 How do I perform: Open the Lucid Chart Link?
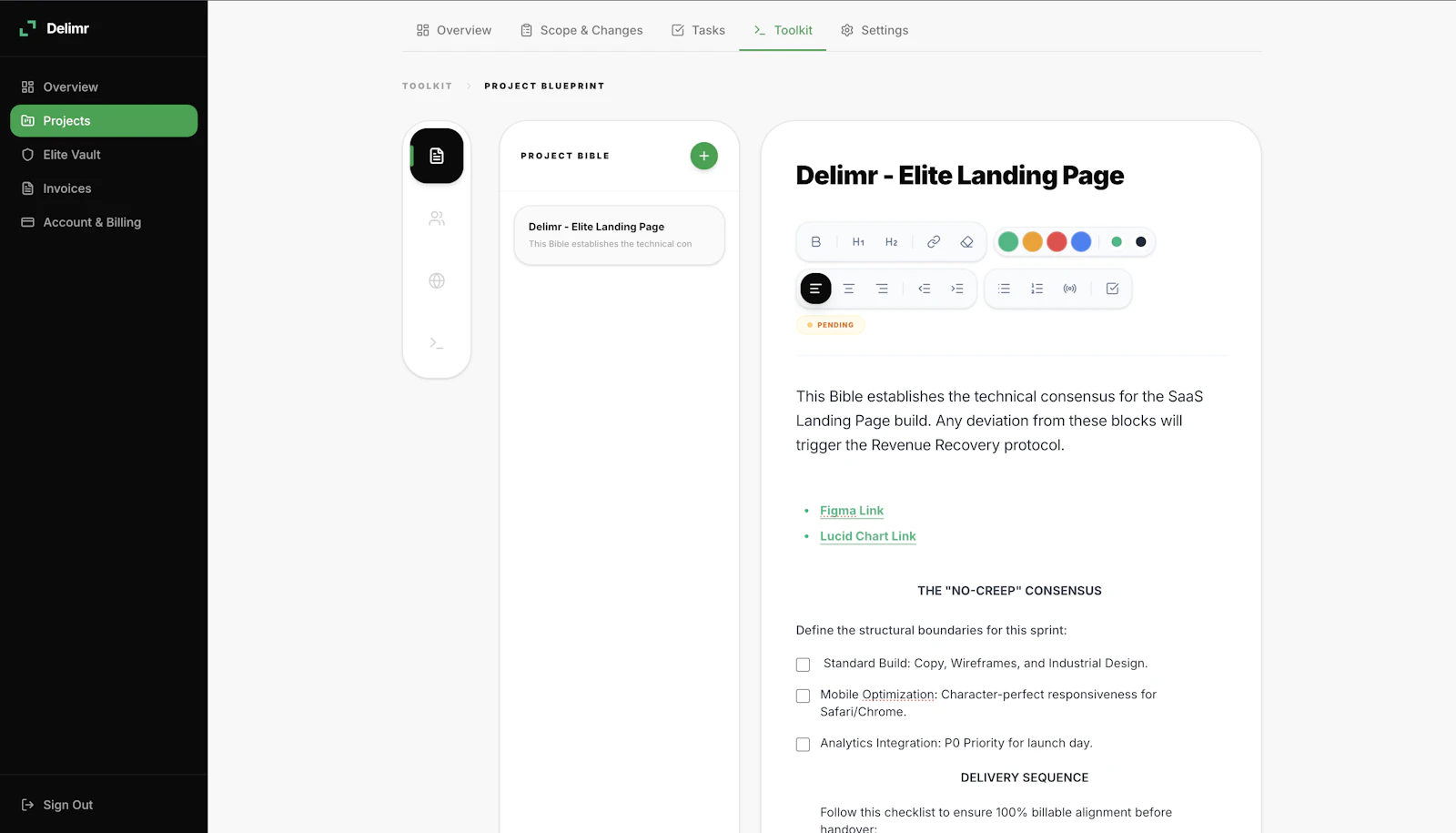(868, 536)
